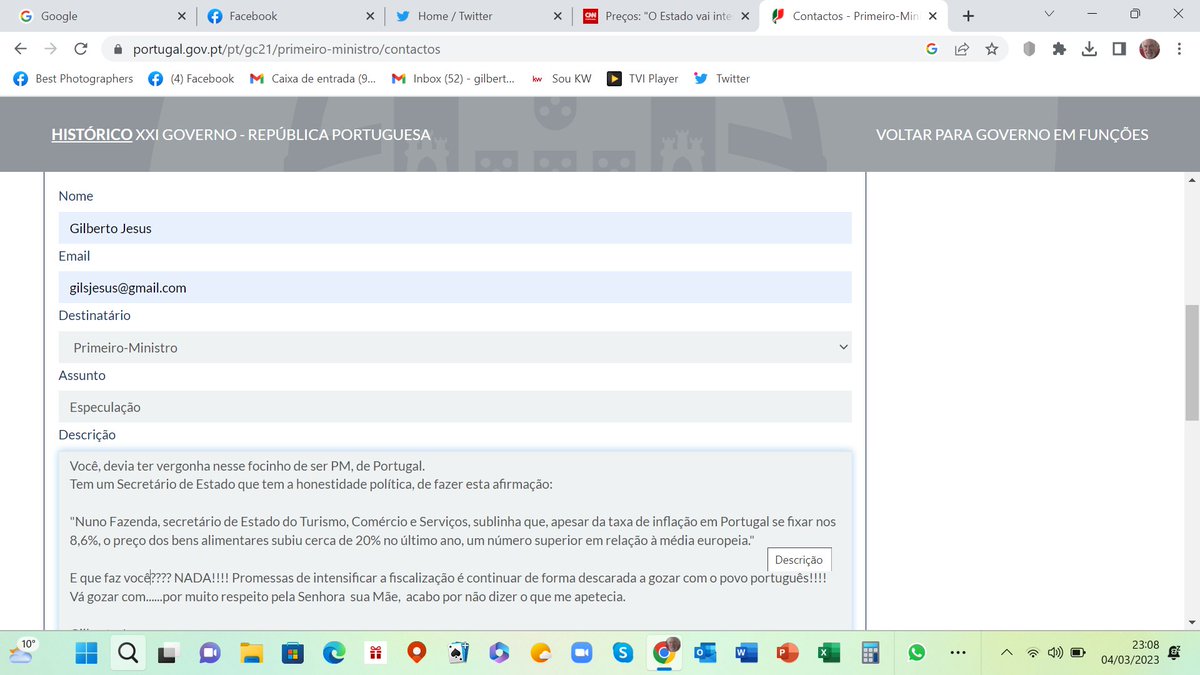The height and width of the screenshot is (675, 1200).
Task: Close the Home / Twitter tab
Action: coord(557,16)
